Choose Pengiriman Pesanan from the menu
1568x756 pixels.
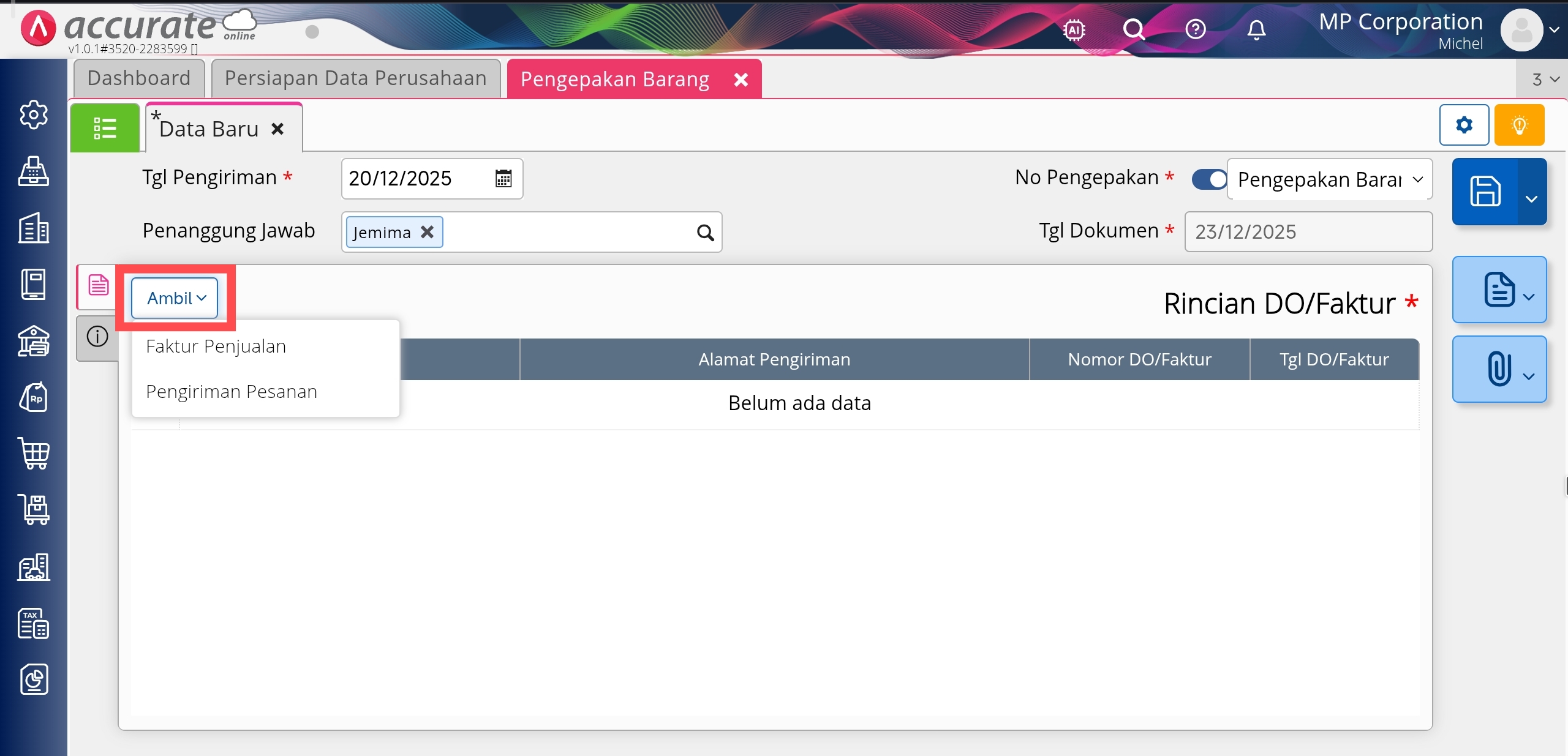tap(232, 392)
